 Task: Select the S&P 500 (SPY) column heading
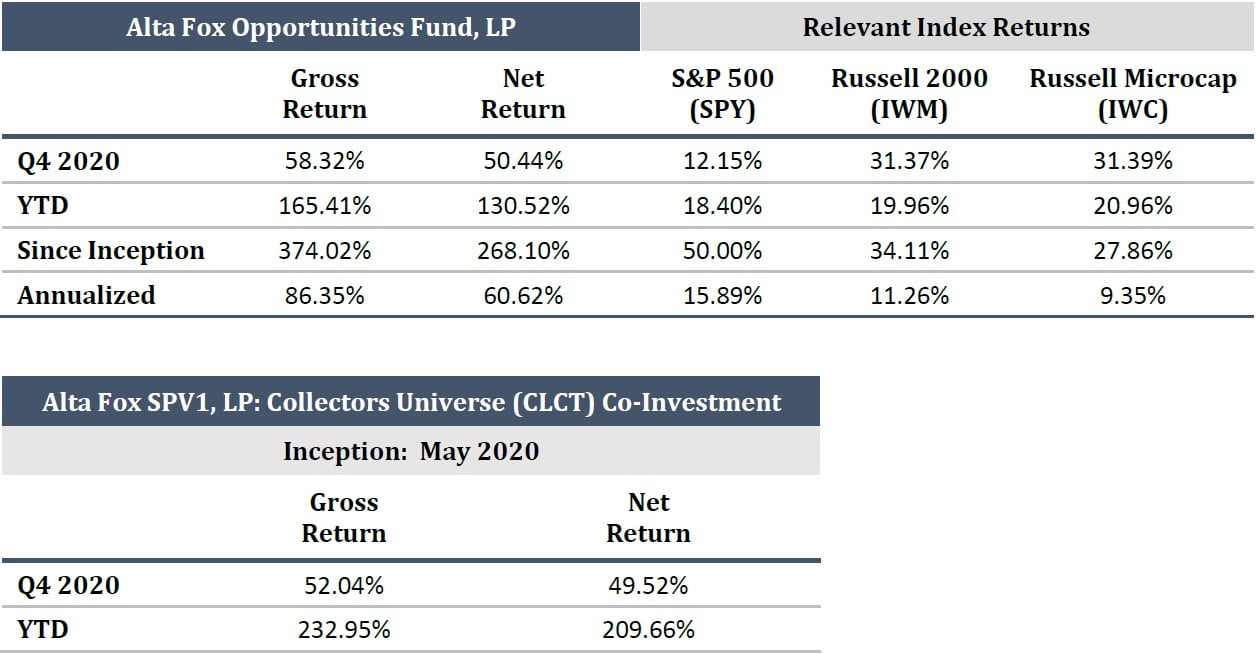coord(722,94)
